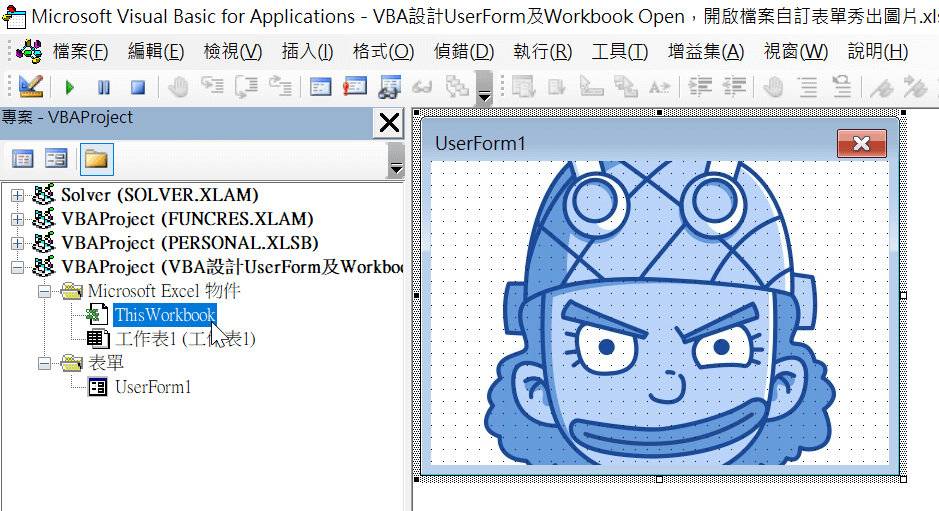Open the Call Stack icon

point(458,87)
